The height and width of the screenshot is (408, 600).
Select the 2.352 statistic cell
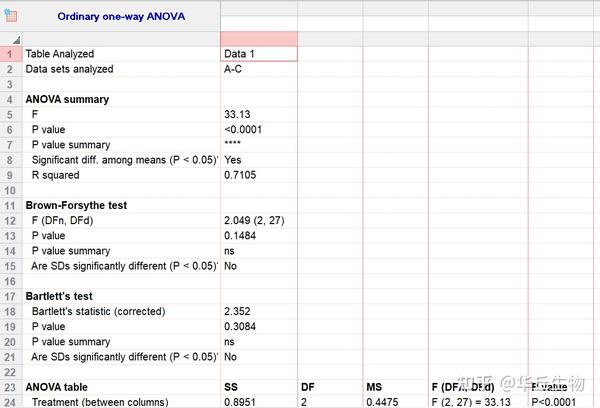tap(259, 312)
